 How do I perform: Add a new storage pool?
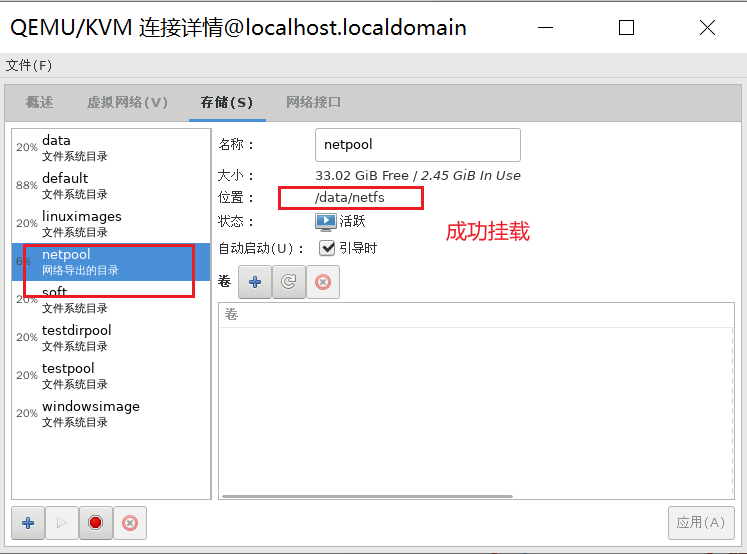(28, 523)
